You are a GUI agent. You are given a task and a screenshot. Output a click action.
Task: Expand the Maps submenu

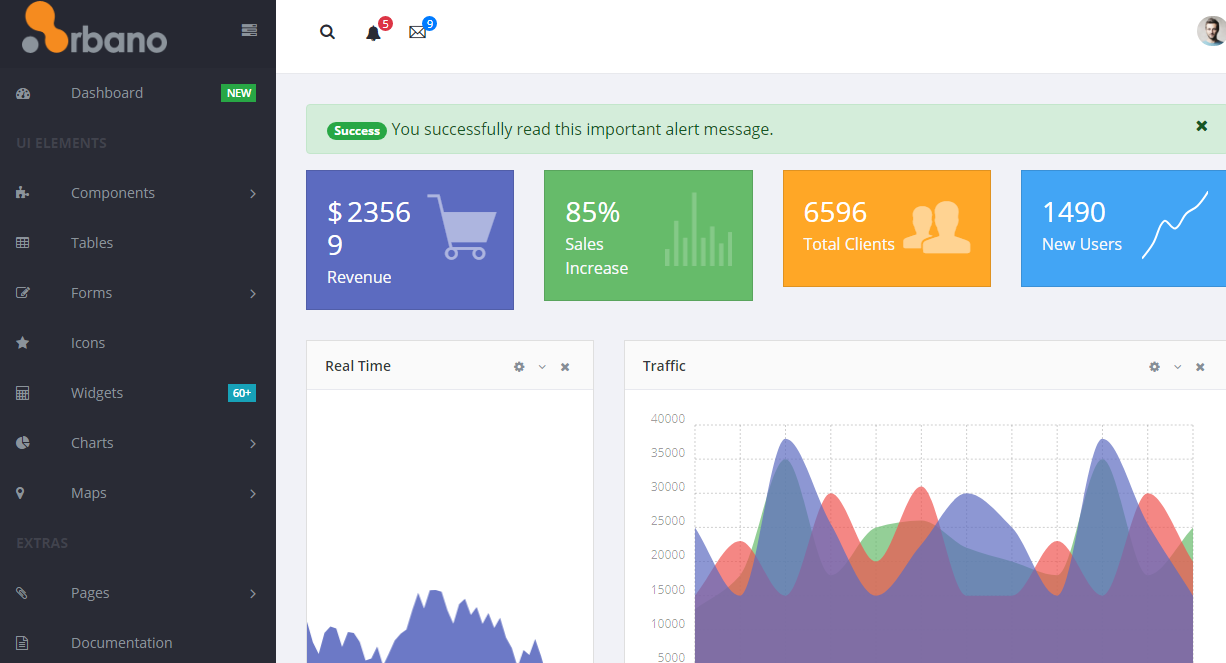(x=88, y=492)
